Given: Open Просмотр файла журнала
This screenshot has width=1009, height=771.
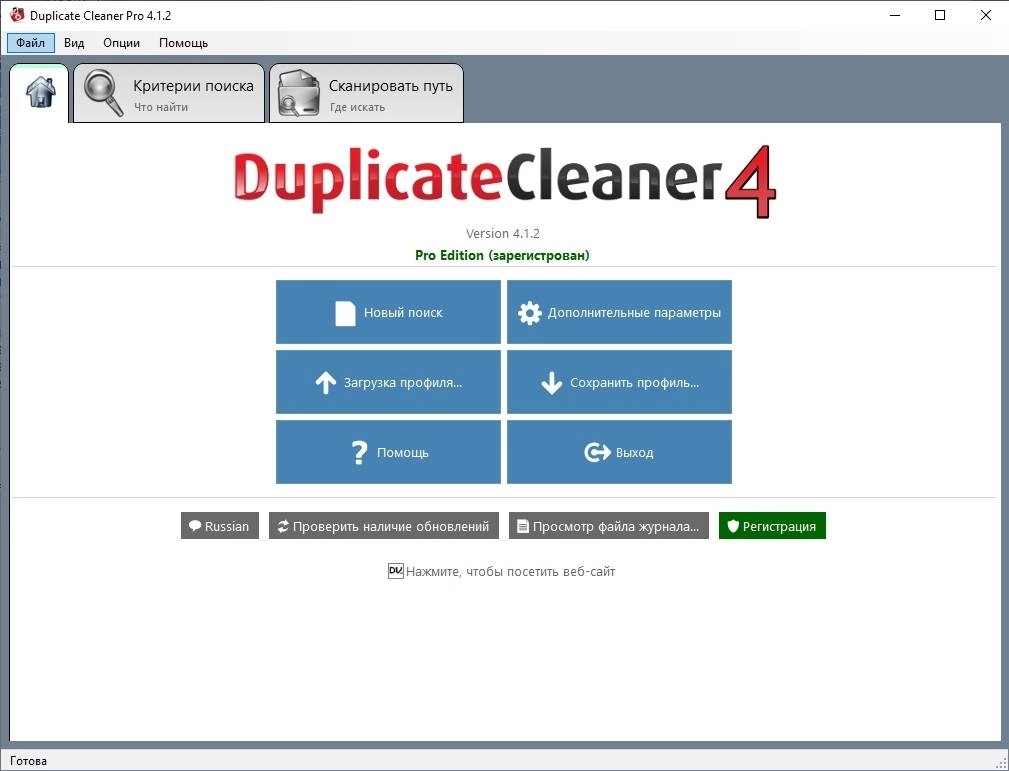Looking at the screenshot, I should [x=609, y=526].
